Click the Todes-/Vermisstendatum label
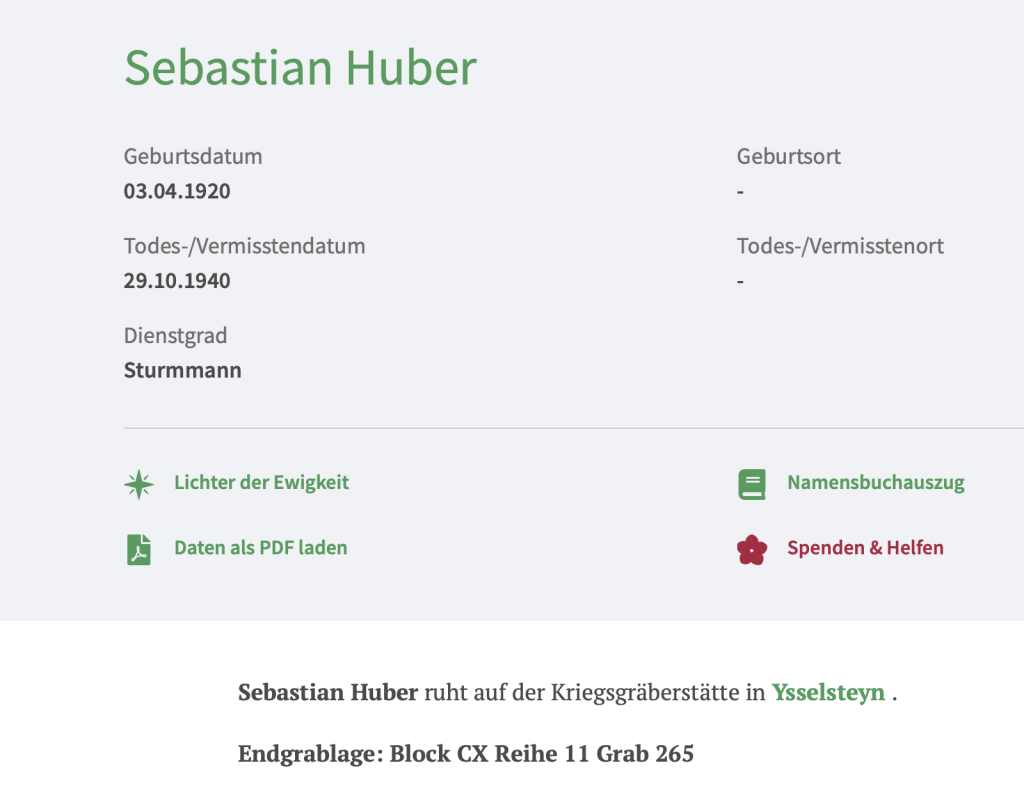This screenshot has width=1024, height=795. pos(244,246)
